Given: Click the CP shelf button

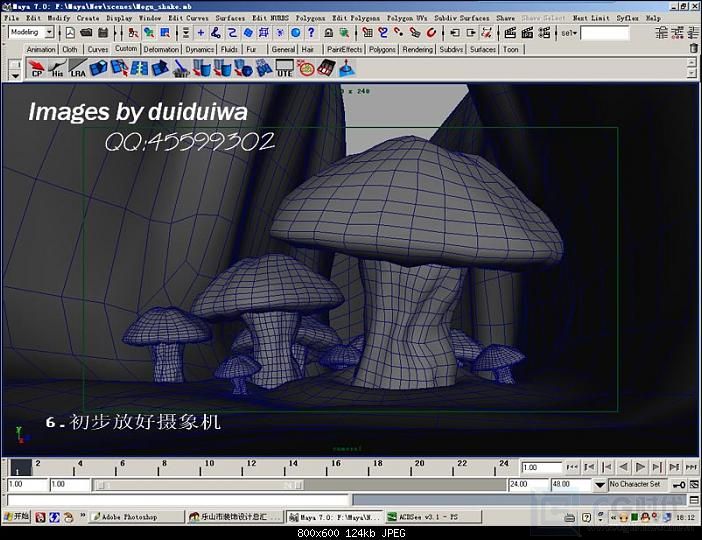Looking at the screenshot, I should click(x=36, y=69).
